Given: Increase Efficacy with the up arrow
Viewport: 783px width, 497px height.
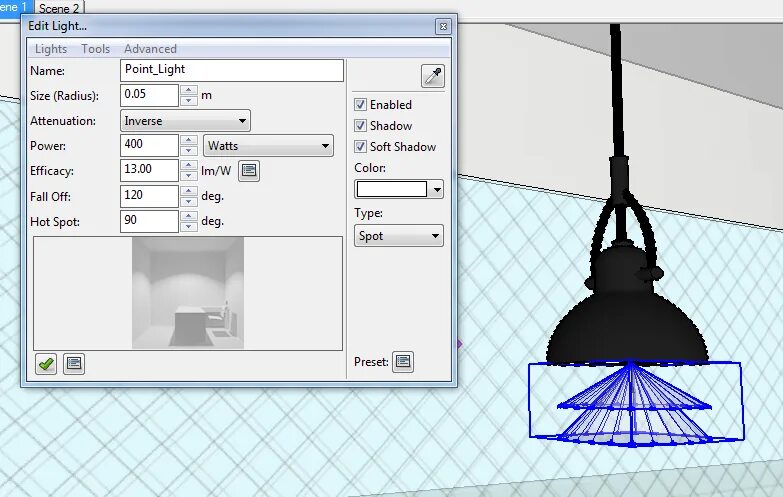Looking at the screenshot, I should point(189,165).
